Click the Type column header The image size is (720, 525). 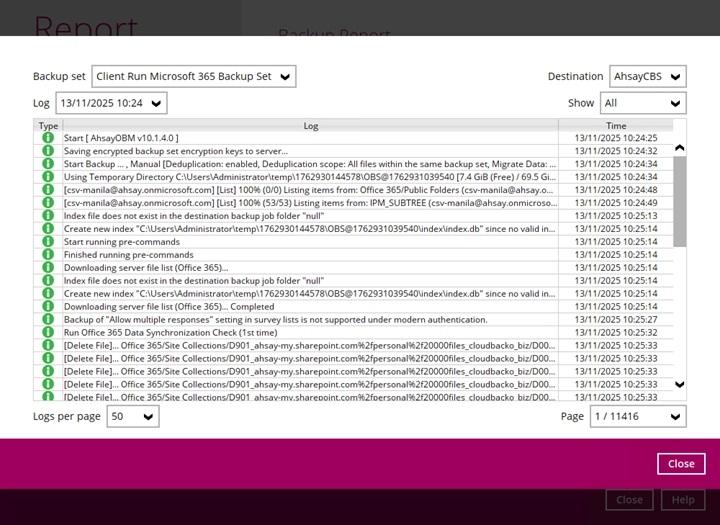pyautogui.click(x=48, y=126)
